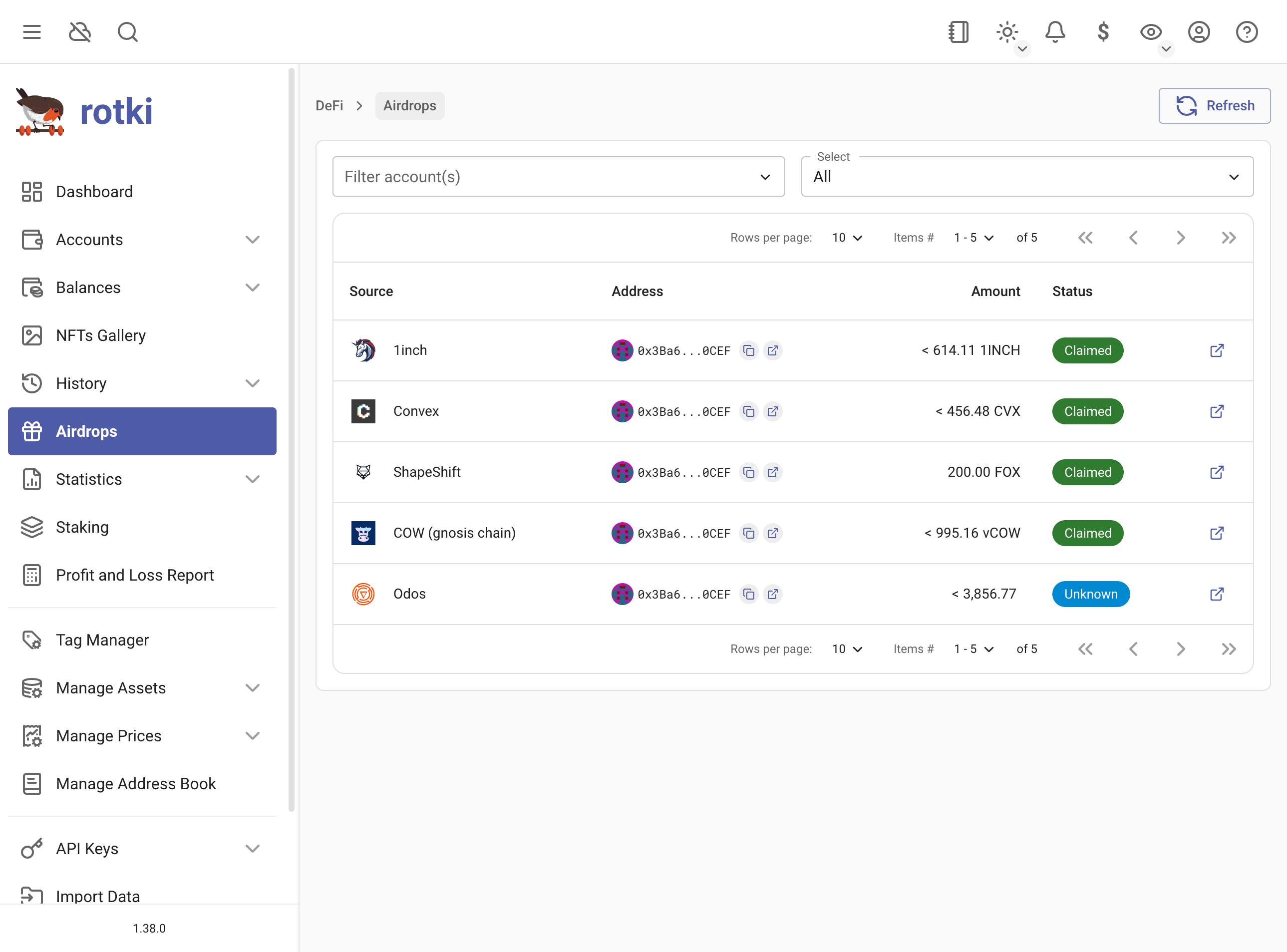Viewport: 1287px width, 952px height.
Task: Click the Unknown status chip for Odos
Action: (1090, 594)
